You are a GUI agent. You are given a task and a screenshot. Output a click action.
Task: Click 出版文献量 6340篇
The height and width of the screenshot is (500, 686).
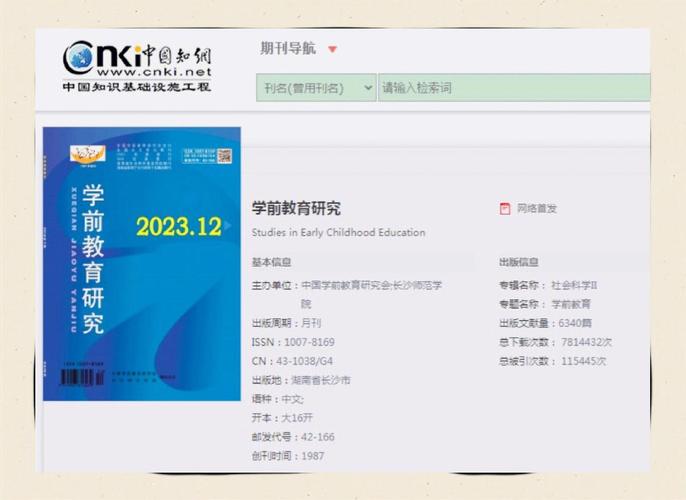[546, 323]
